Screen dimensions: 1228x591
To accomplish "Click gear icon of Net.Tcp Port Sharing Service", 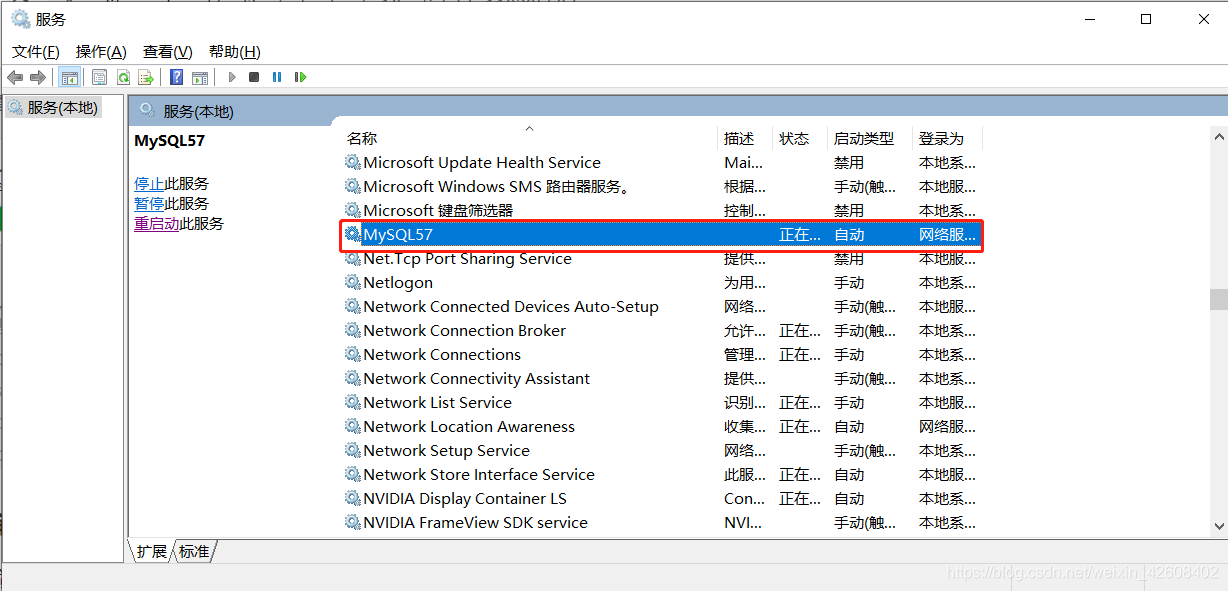I will (352, 258).
